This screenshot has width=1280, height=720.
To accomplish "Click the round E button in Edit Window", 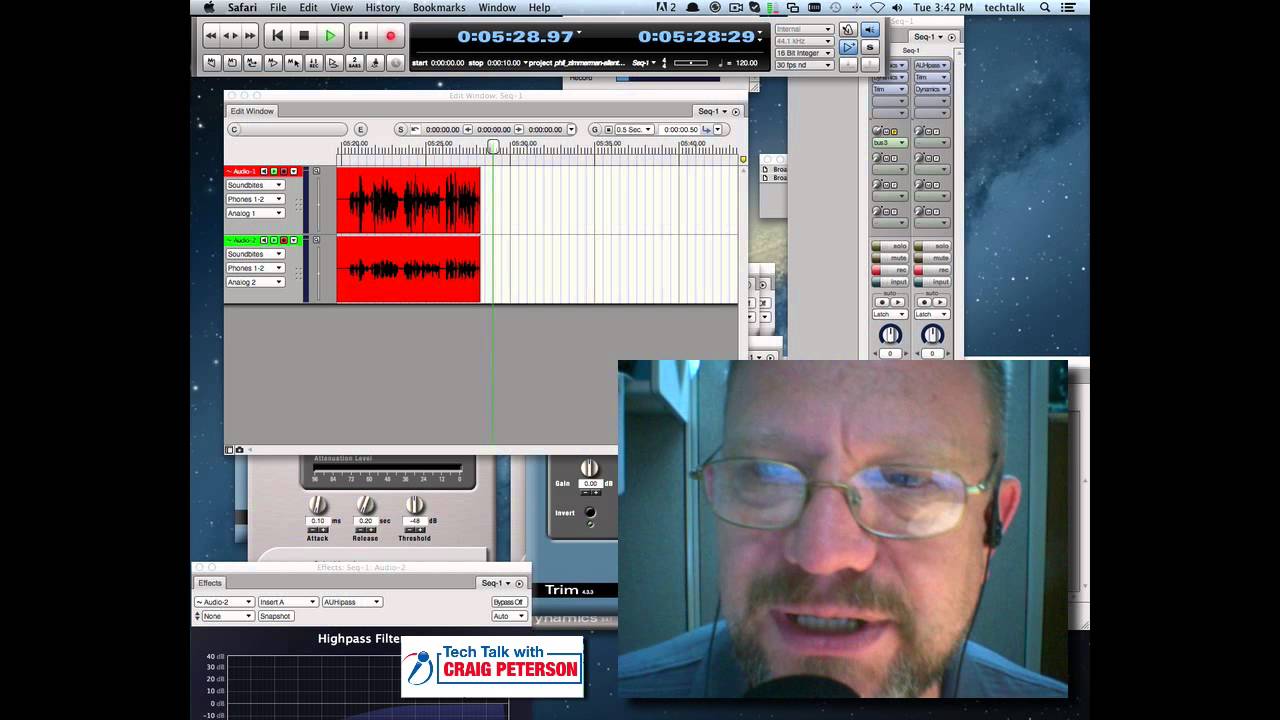I will (360, 129).
